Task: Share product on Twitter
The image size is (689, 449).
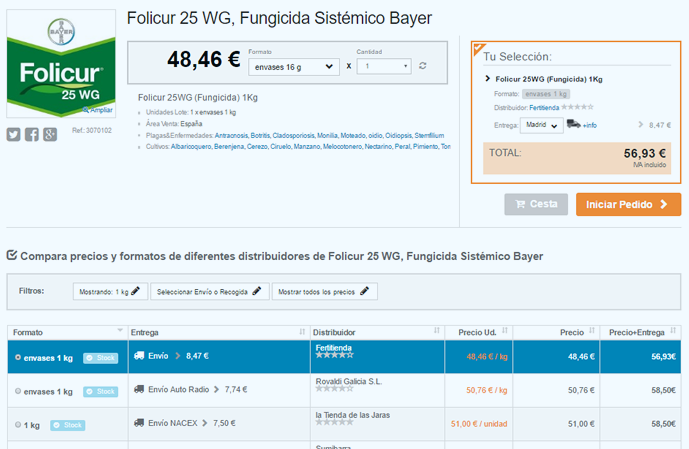Action: (x=13, y=134)
